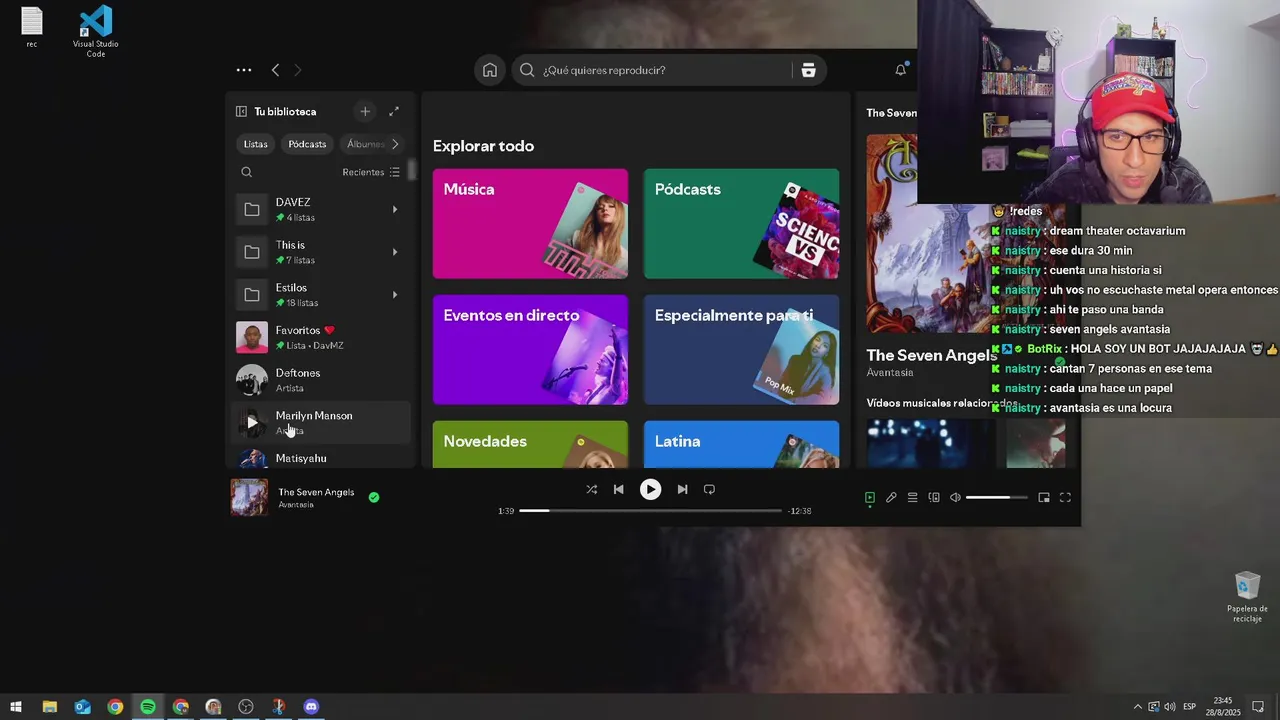Image resolution: width=1280 pixels, height=720 pixels.
Task: Open 'Especialmente para ti' card
Action: tap(741, 350)
